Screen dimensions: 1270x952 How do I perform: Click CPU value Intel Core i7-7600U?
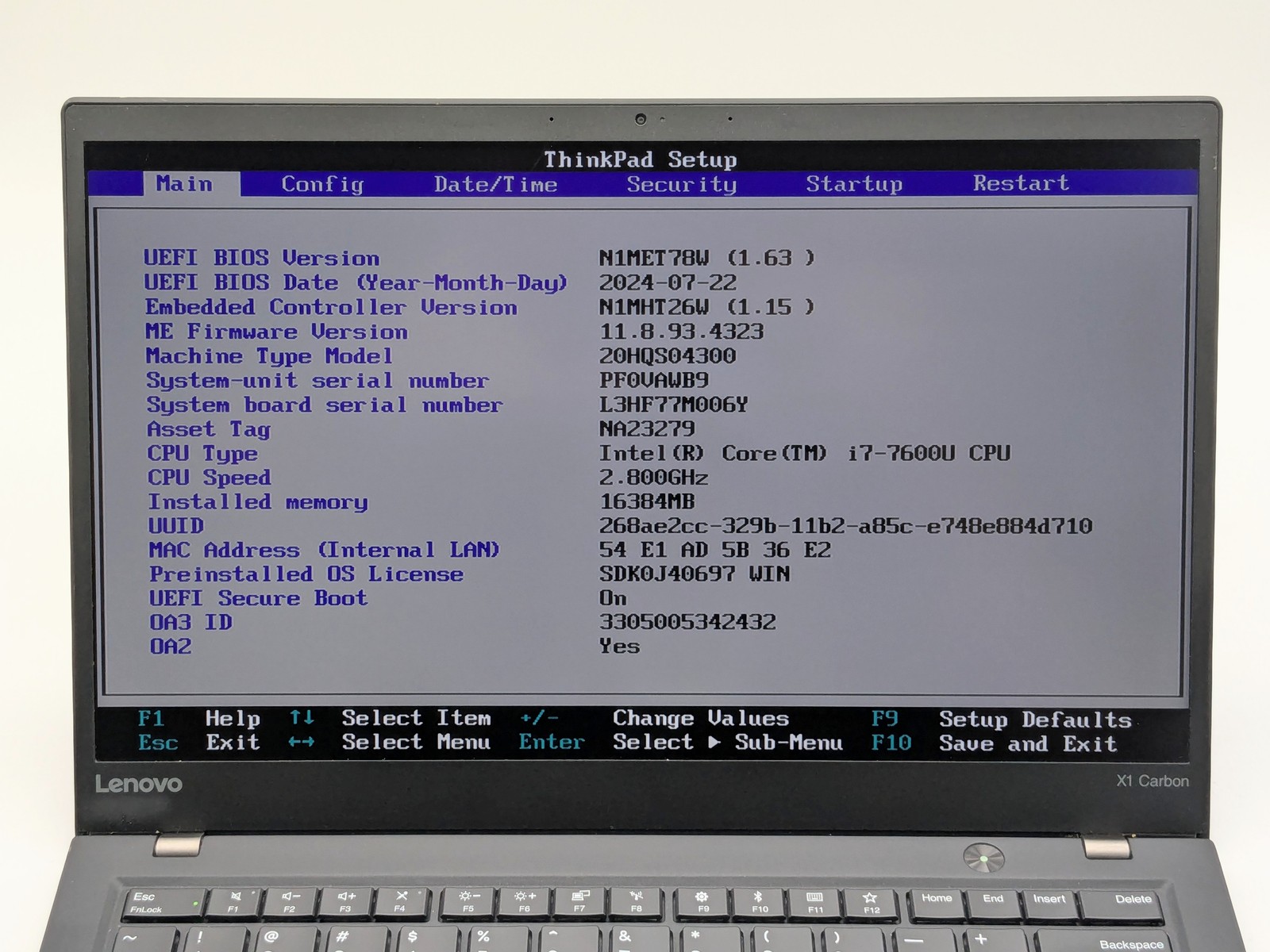(805, 454)
